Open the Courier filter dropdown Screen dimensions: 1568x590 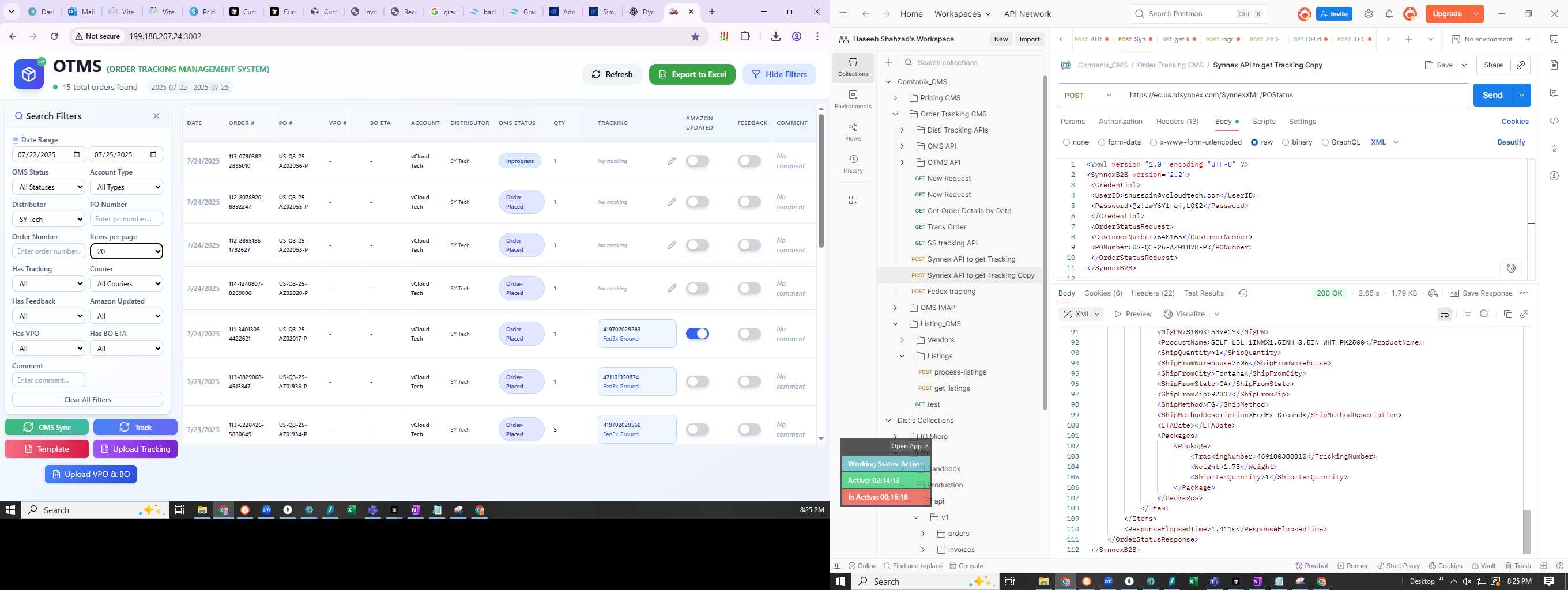[x=127, y=283]
